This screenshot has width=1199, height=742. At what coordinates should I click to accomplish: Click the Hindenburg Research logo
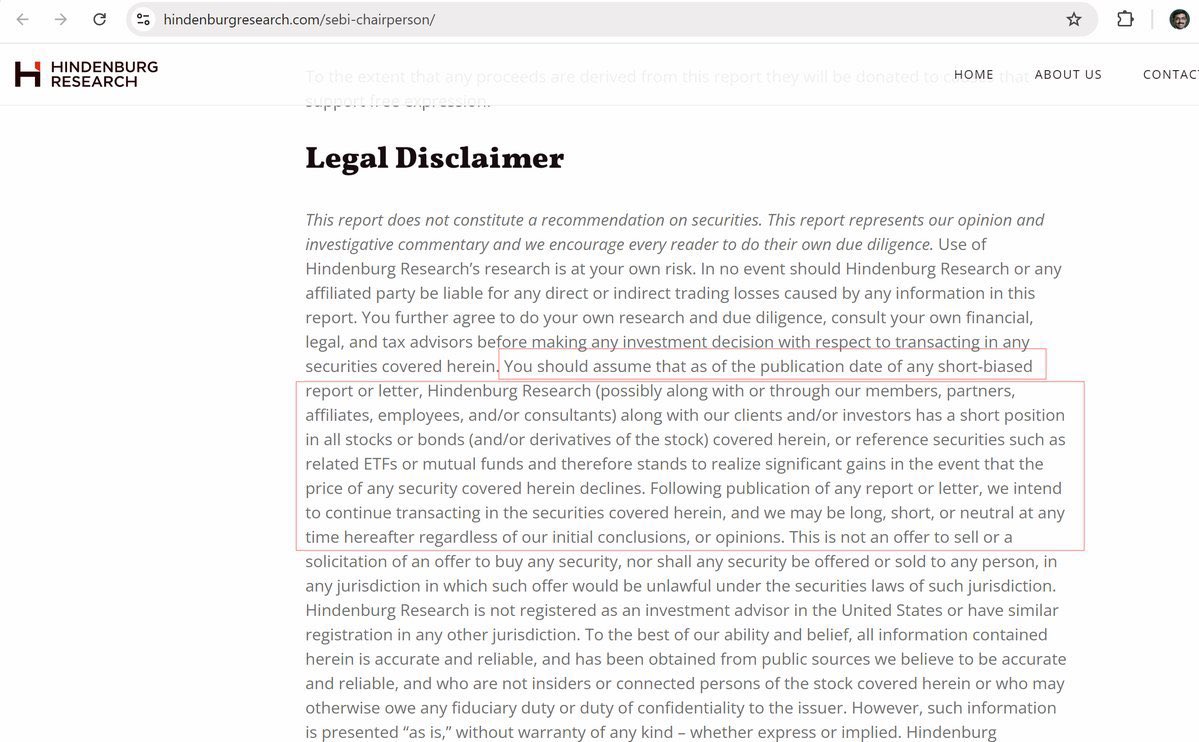86,74
